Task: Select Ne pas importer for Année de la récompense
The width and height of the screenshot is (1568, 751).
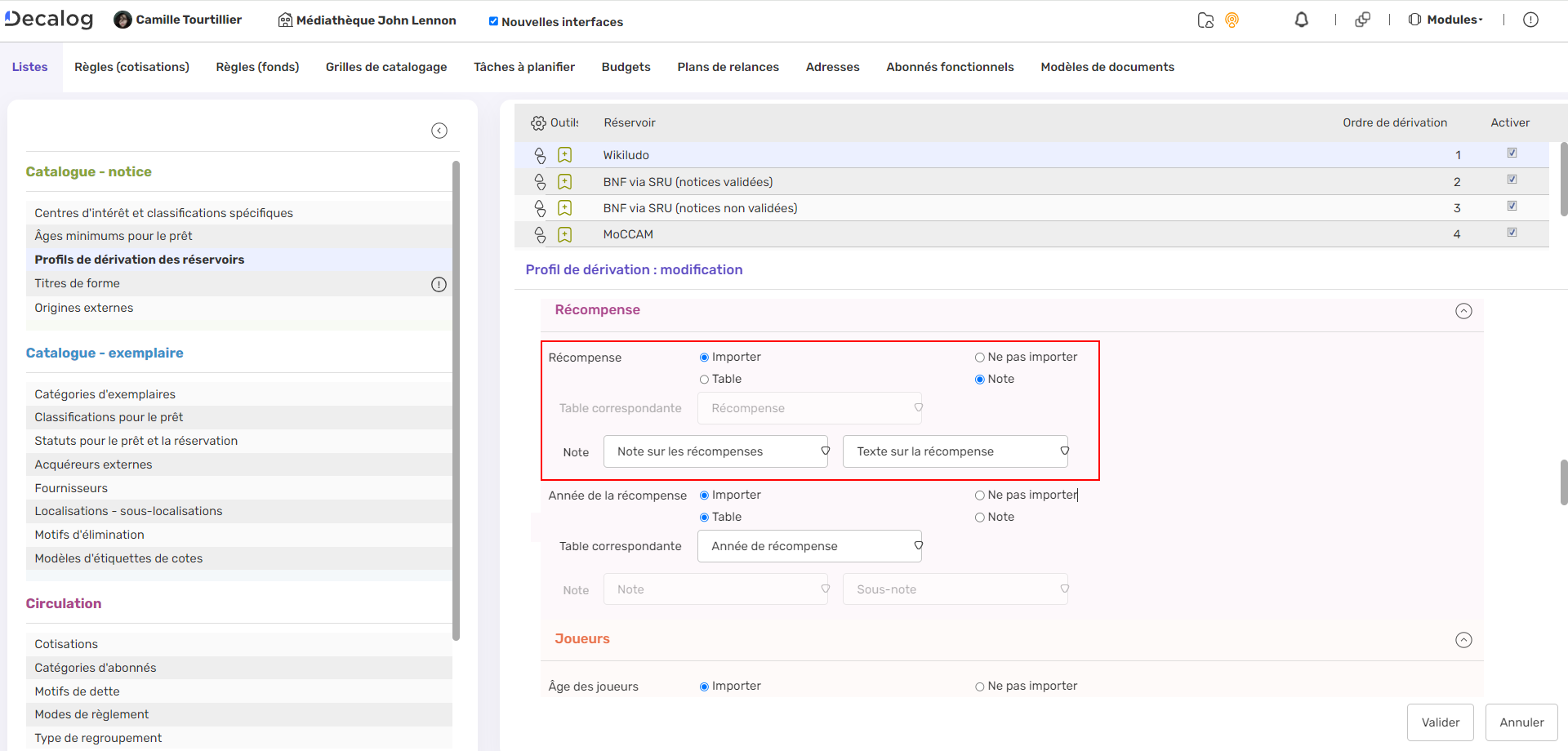Action: tap(979, 495)
